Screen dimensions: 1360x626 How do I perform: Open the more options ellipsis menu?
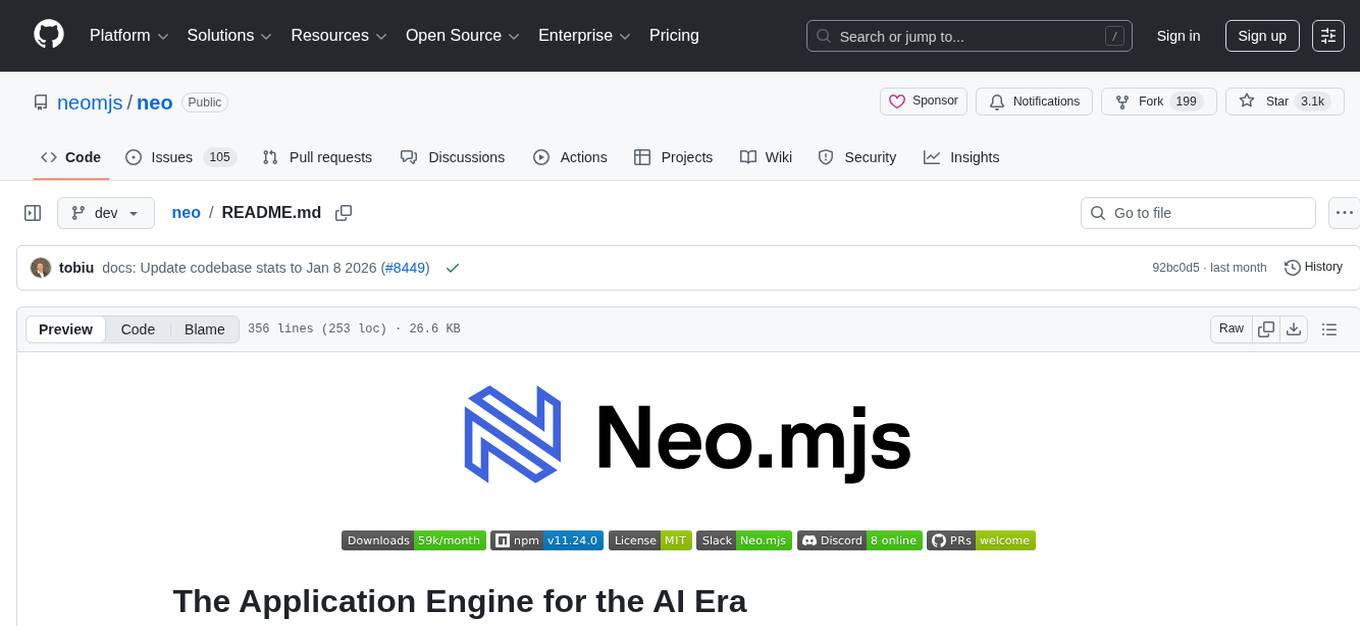coord(1344,212)
